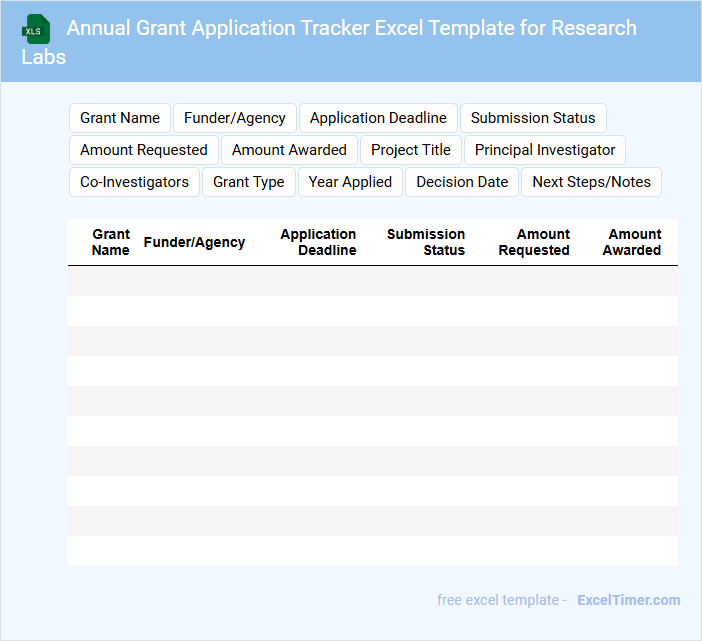
Task: Select the Project Title tag
Action: click(411, 150)
